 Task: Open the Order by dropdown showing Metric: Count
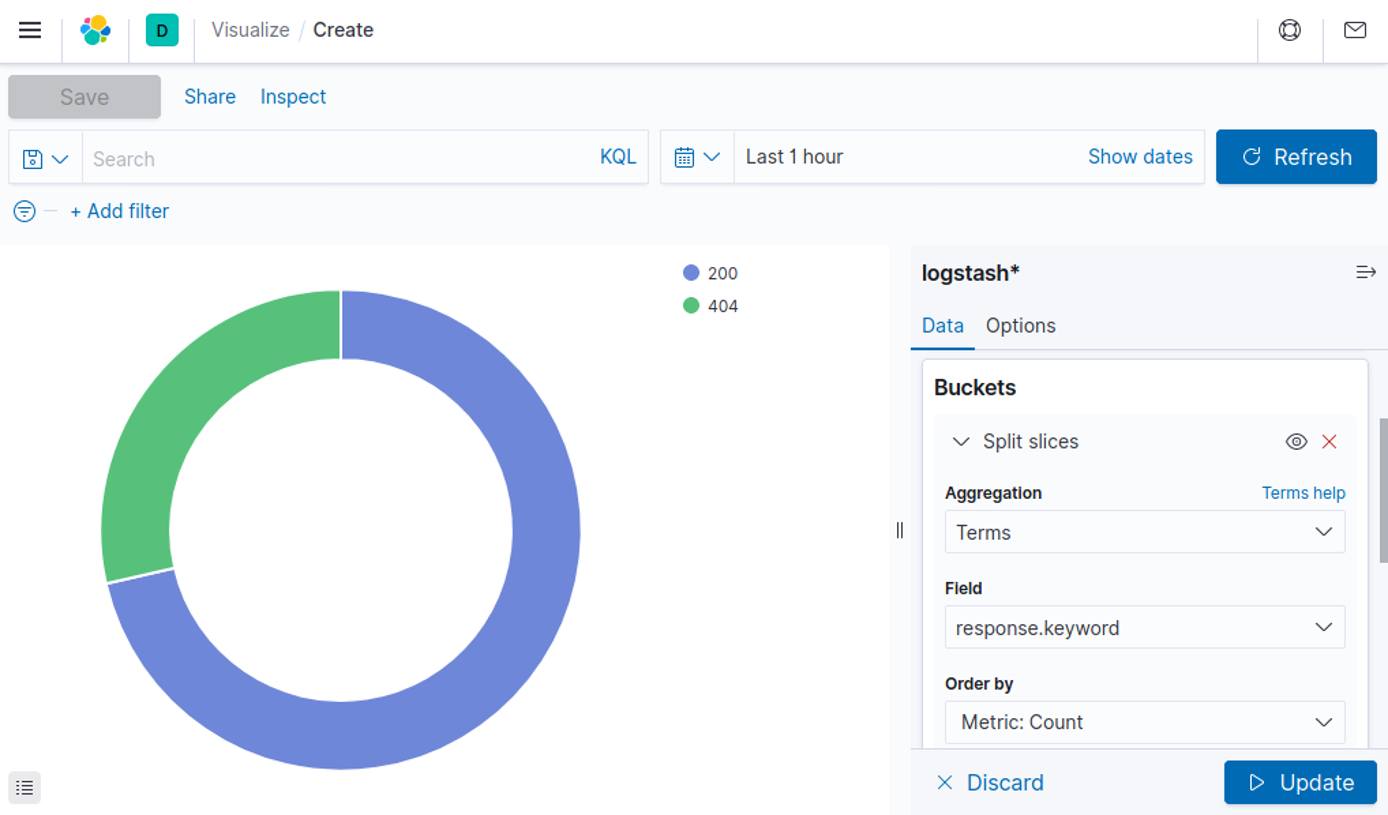tap(1144, 722)
